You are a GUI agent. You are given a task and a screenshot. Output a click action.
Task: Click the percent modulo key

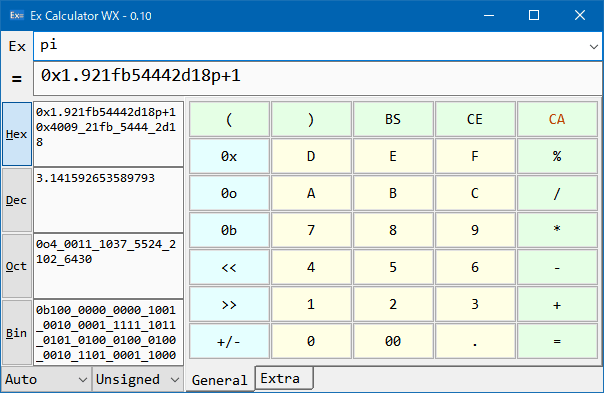point(557,156)
